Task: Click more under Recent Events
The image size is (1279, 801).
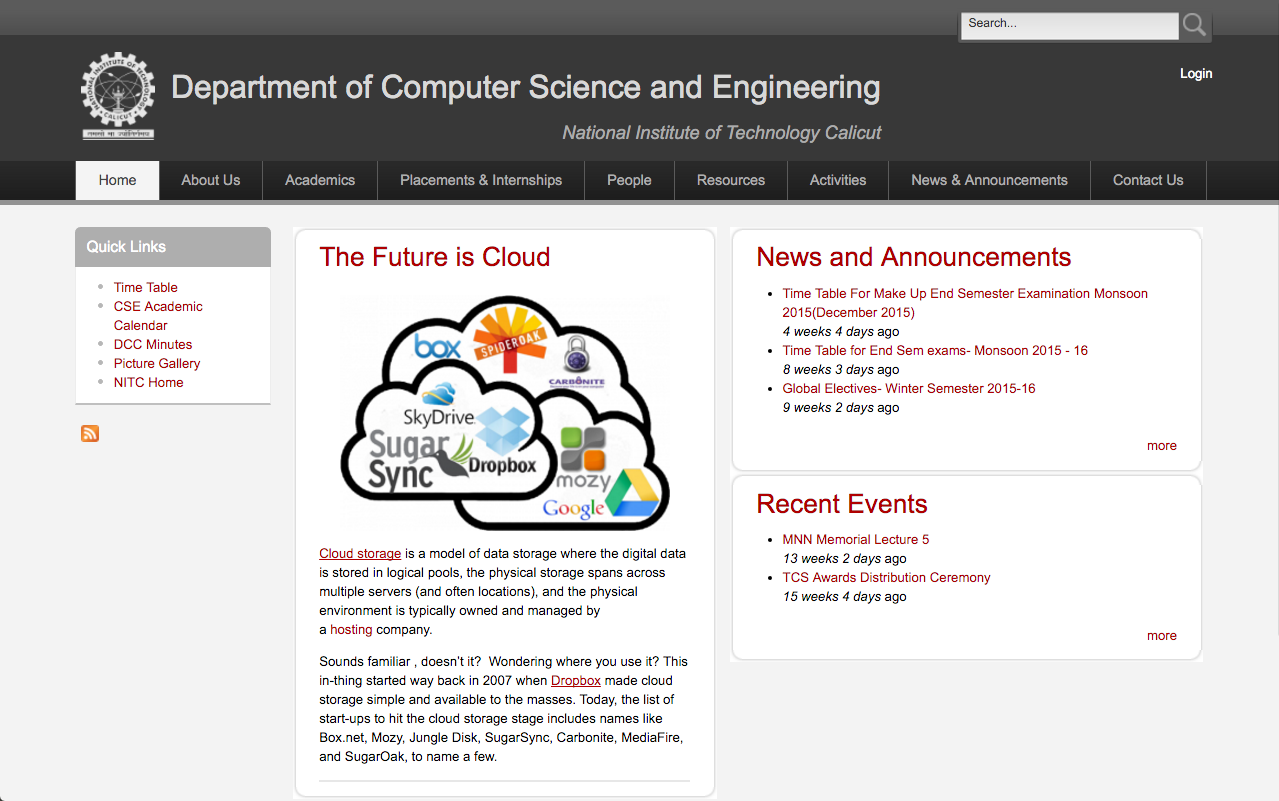Action: pos(1162,635)
